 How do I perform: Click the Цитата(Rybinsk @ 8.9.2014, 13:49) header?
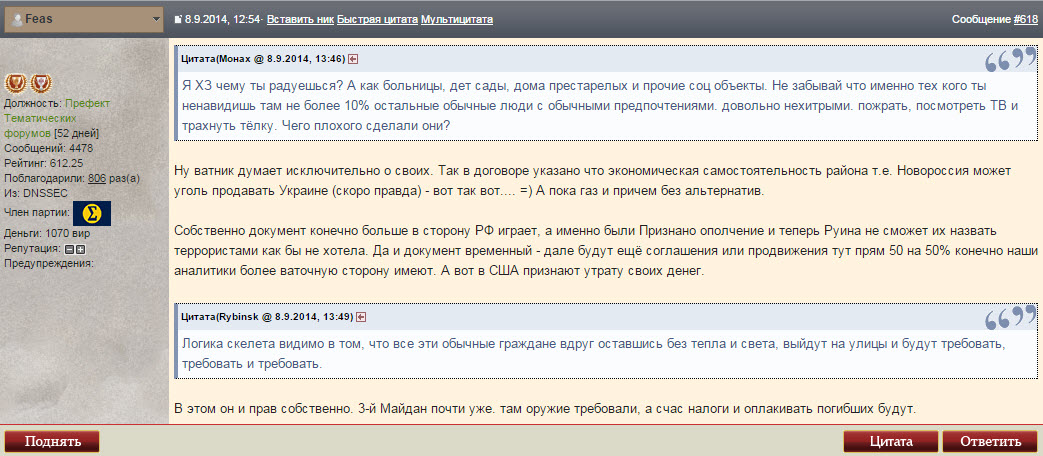pos(267,316)
